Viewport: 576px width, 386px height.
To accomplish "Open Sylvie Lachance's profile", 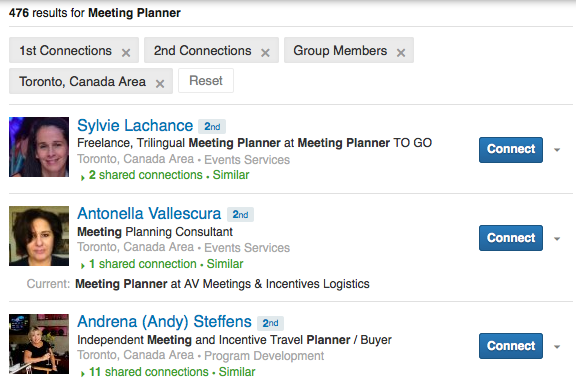I will [x=135, y=126].
